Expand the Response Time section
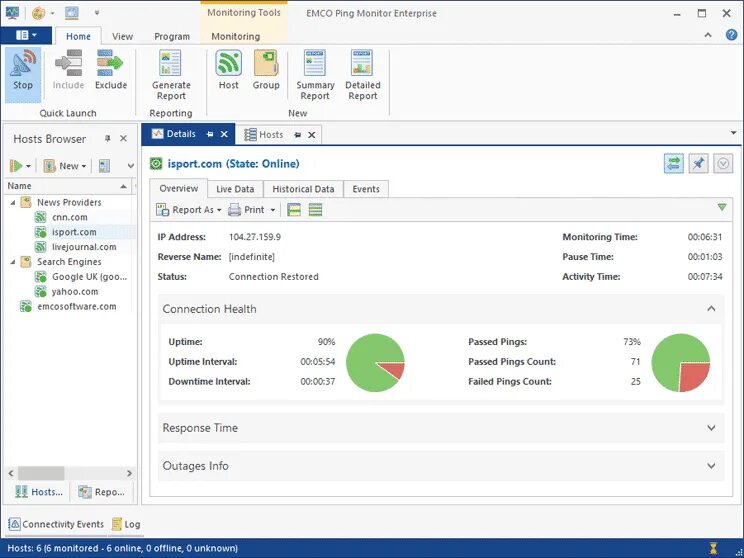The image size is (744, 558). [x=711, y=428]
